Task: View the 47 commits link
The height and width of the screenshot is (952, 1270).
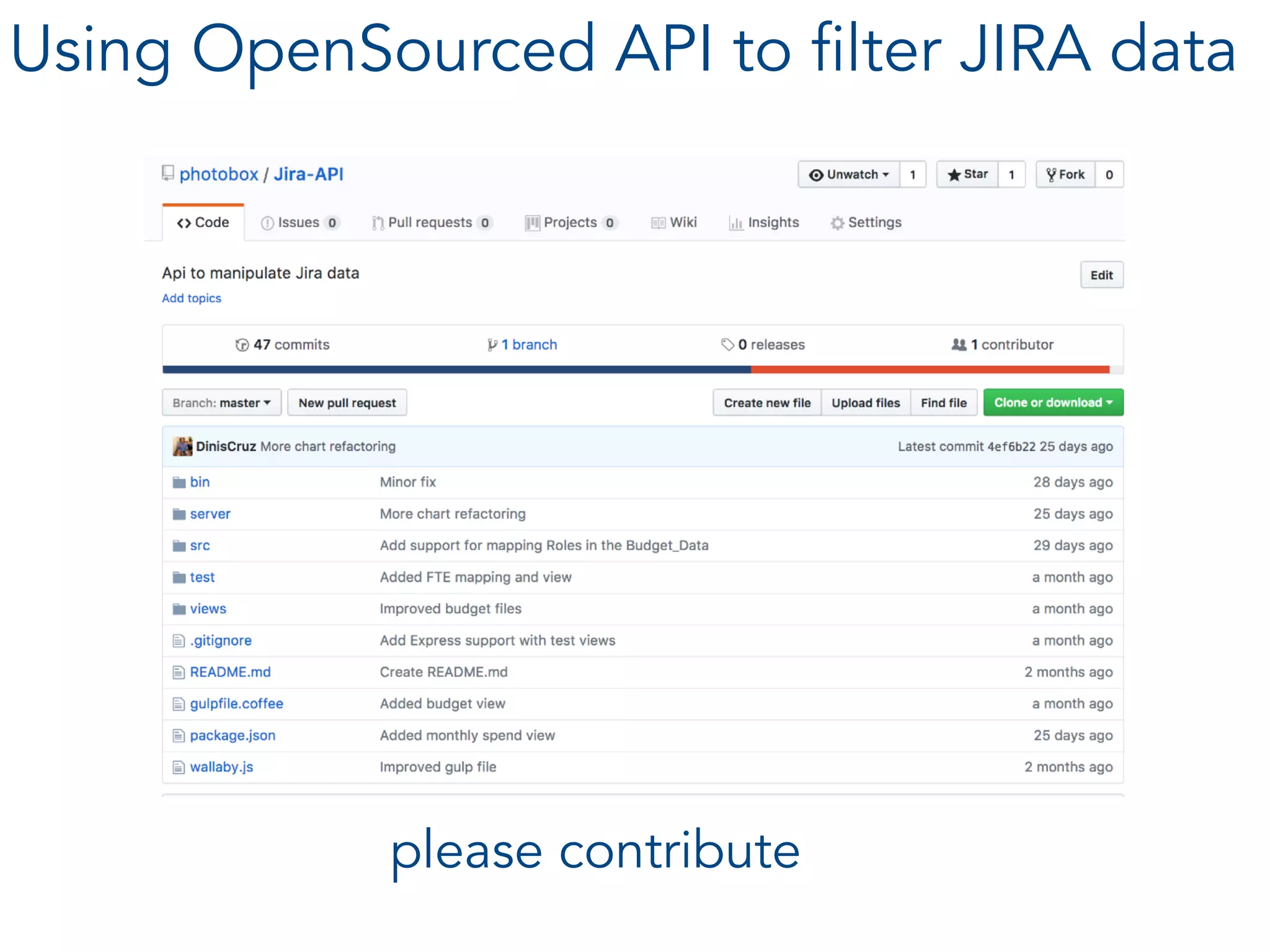Action: coord(282,345)
